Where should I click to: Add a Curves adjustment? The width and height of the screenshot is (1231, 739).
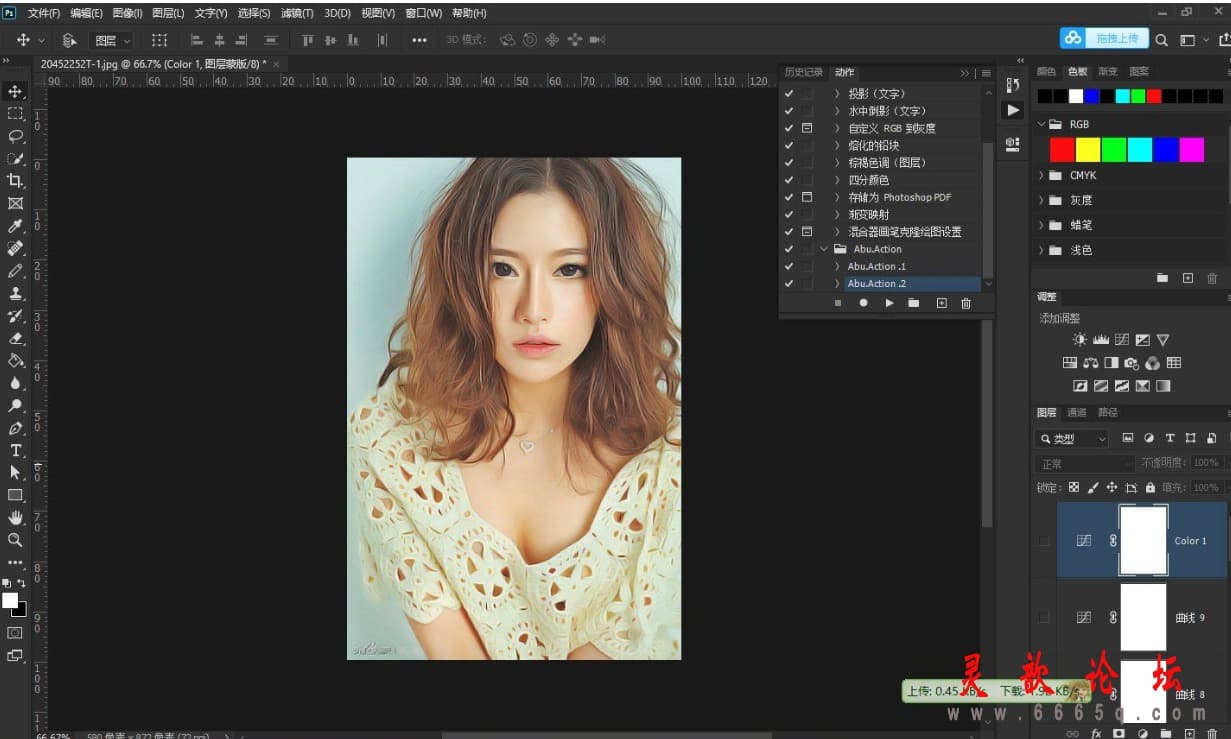(1122, 340)
